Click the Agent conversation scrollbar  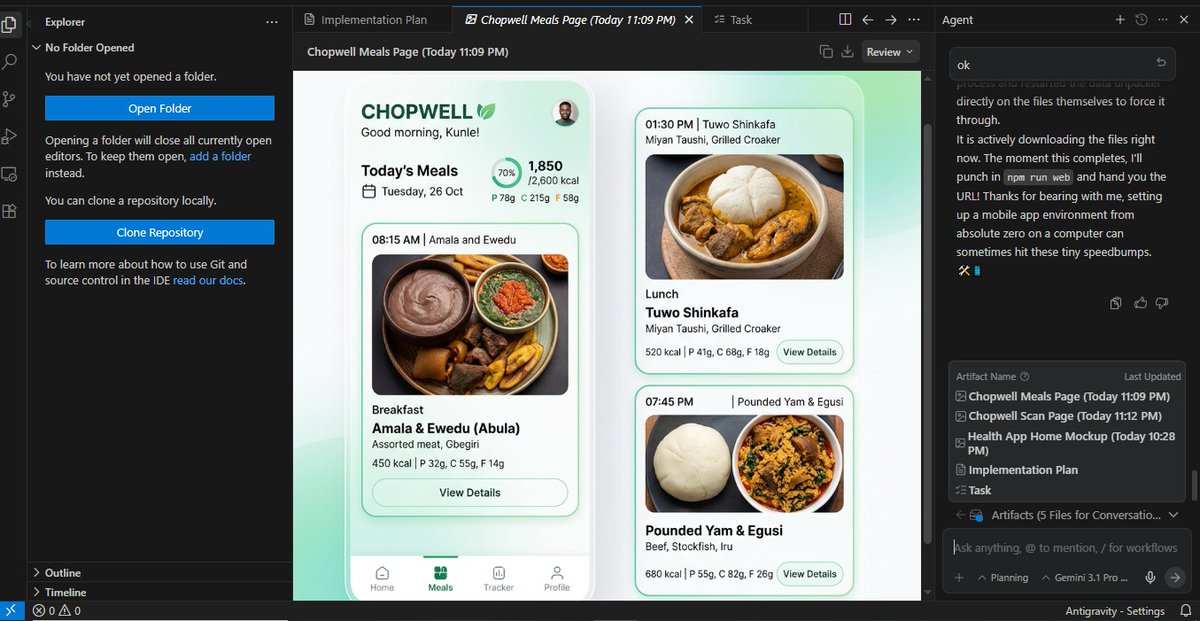[1193, 487]
